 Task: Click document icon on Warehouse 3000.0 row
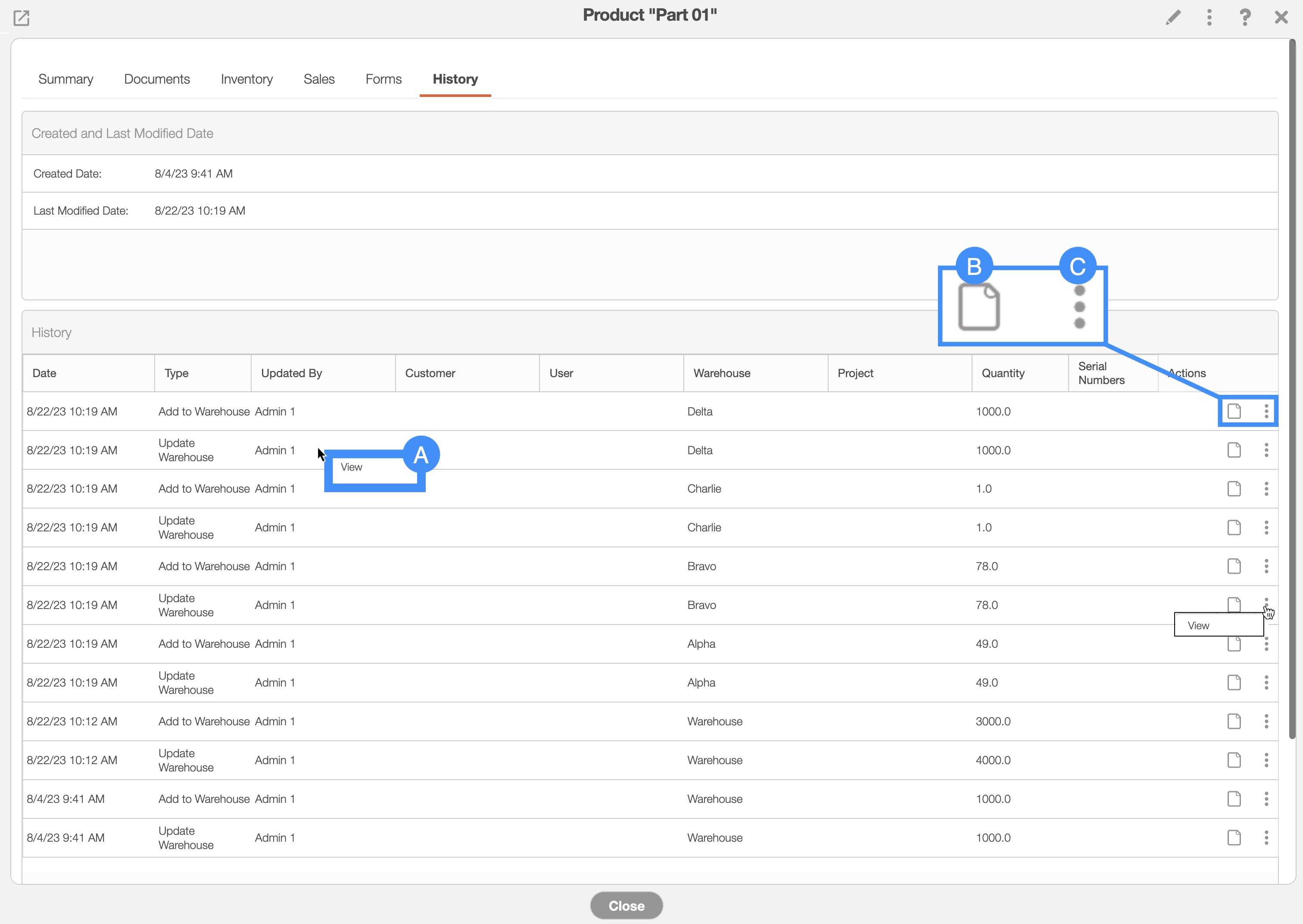point(1234,721)
